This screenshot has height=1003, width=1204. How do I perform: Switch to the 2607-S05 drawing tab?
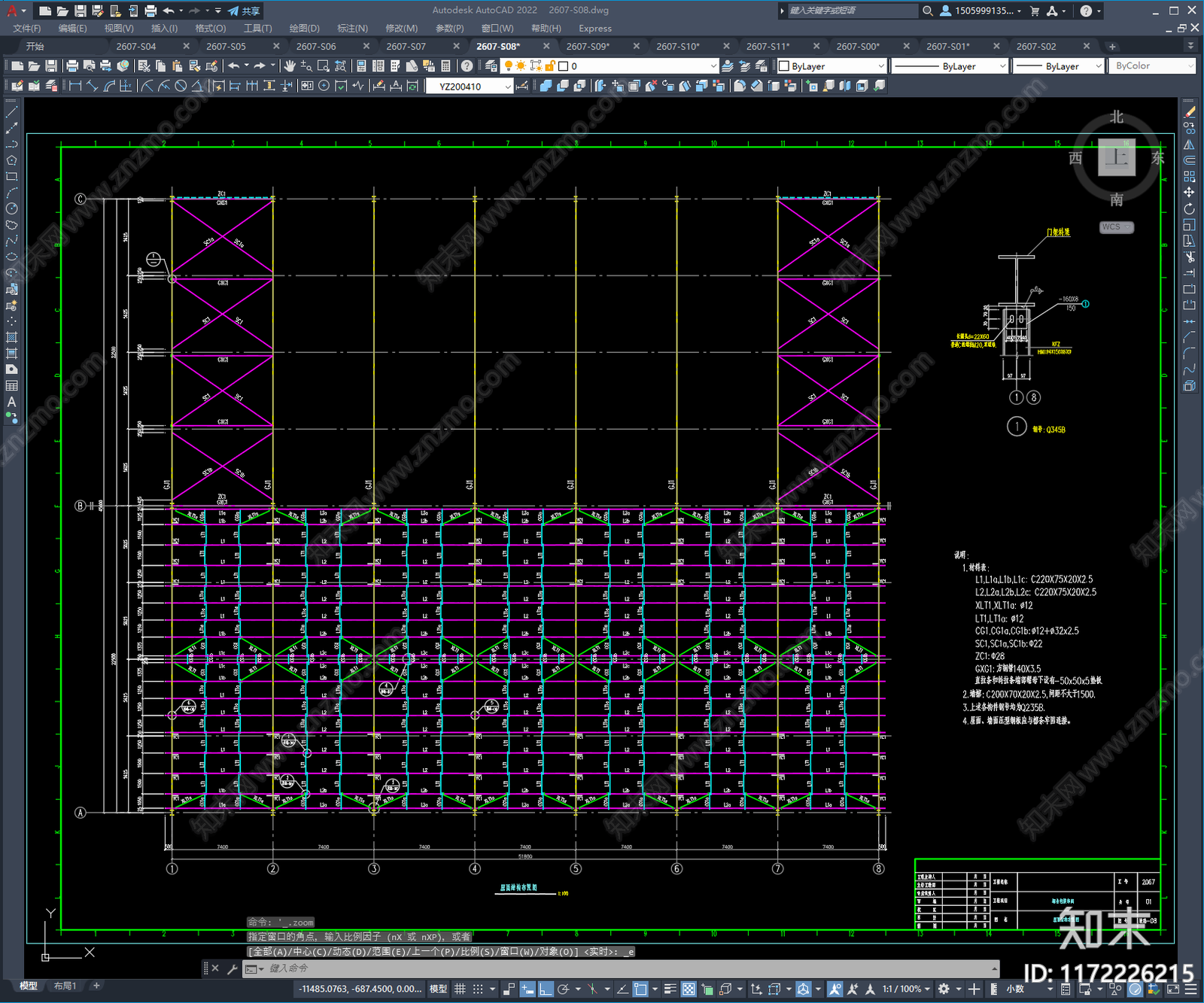coord(226,47)
